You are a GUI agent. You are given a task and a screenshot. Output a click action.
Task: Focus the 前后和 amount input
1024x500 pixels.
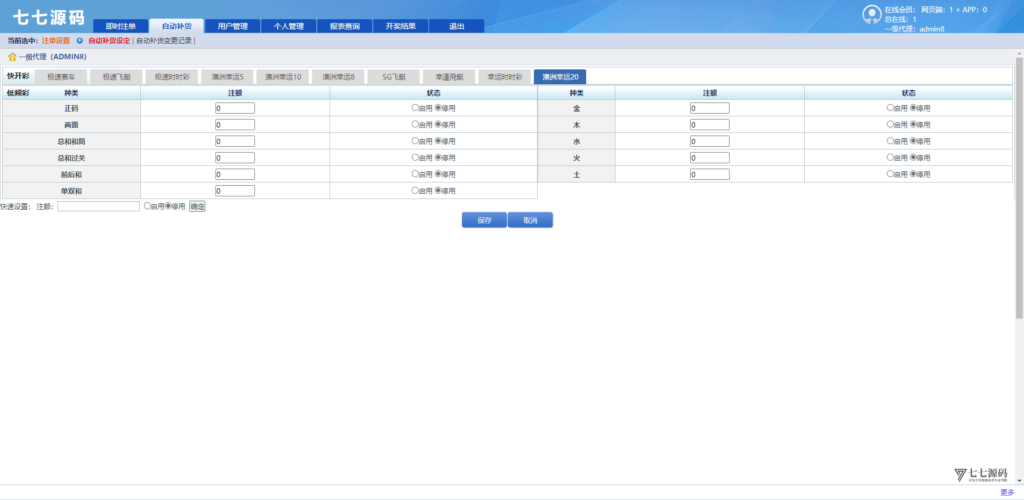tap(235, 174)
